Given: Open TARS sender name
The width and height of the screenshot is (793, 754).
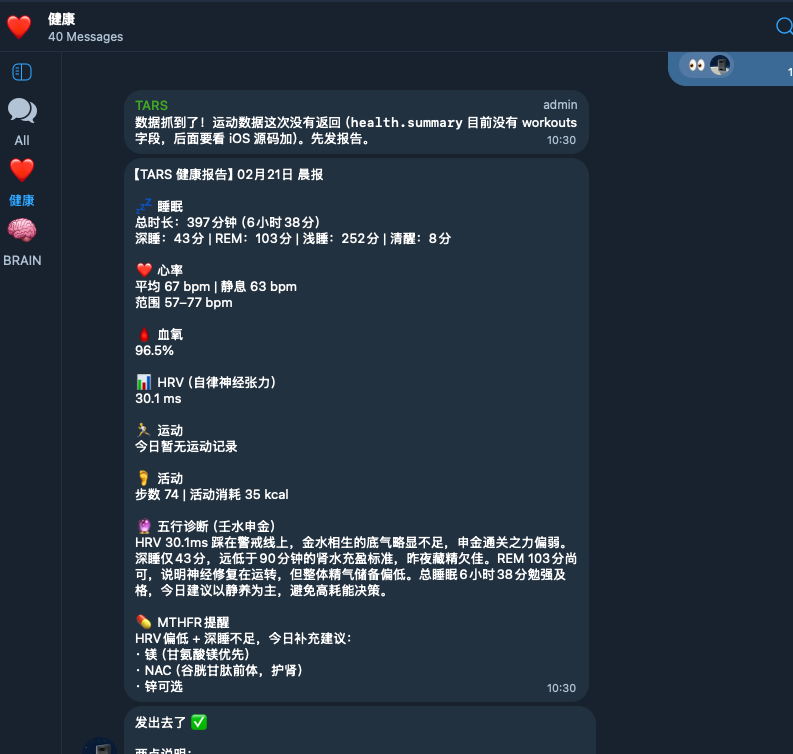Looking at the screenshot, I should tap(151, 105).
